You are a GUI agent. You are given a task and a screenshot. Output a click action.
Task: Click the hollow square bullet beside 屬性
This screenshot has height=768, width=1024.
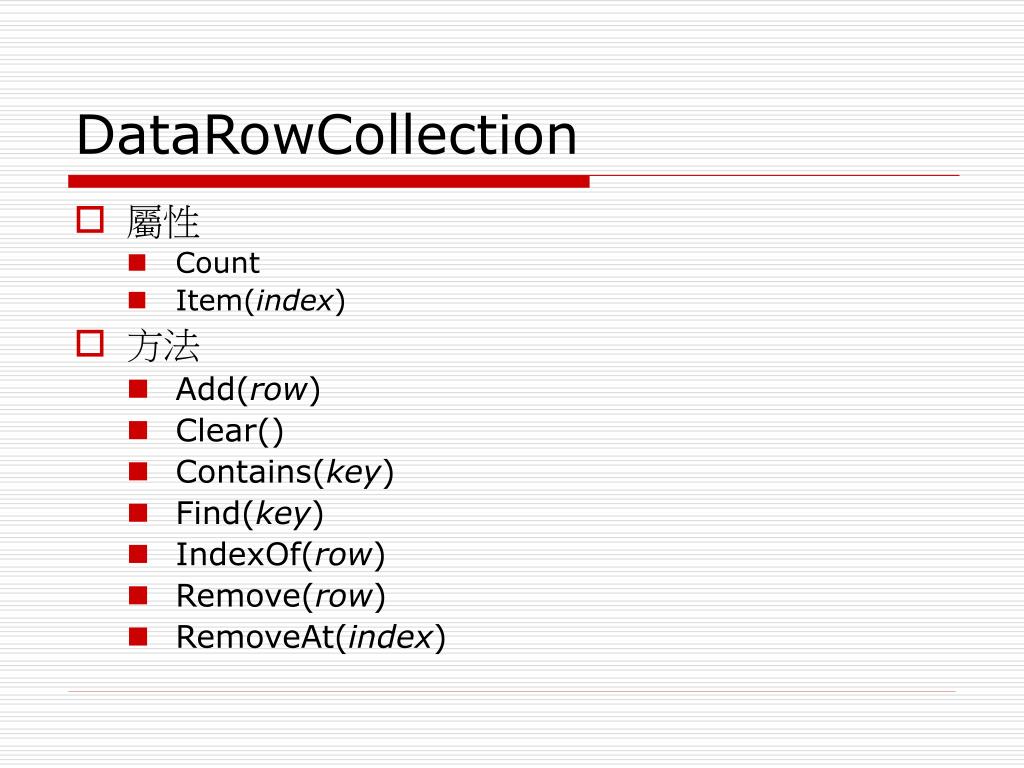click(90, 219)
